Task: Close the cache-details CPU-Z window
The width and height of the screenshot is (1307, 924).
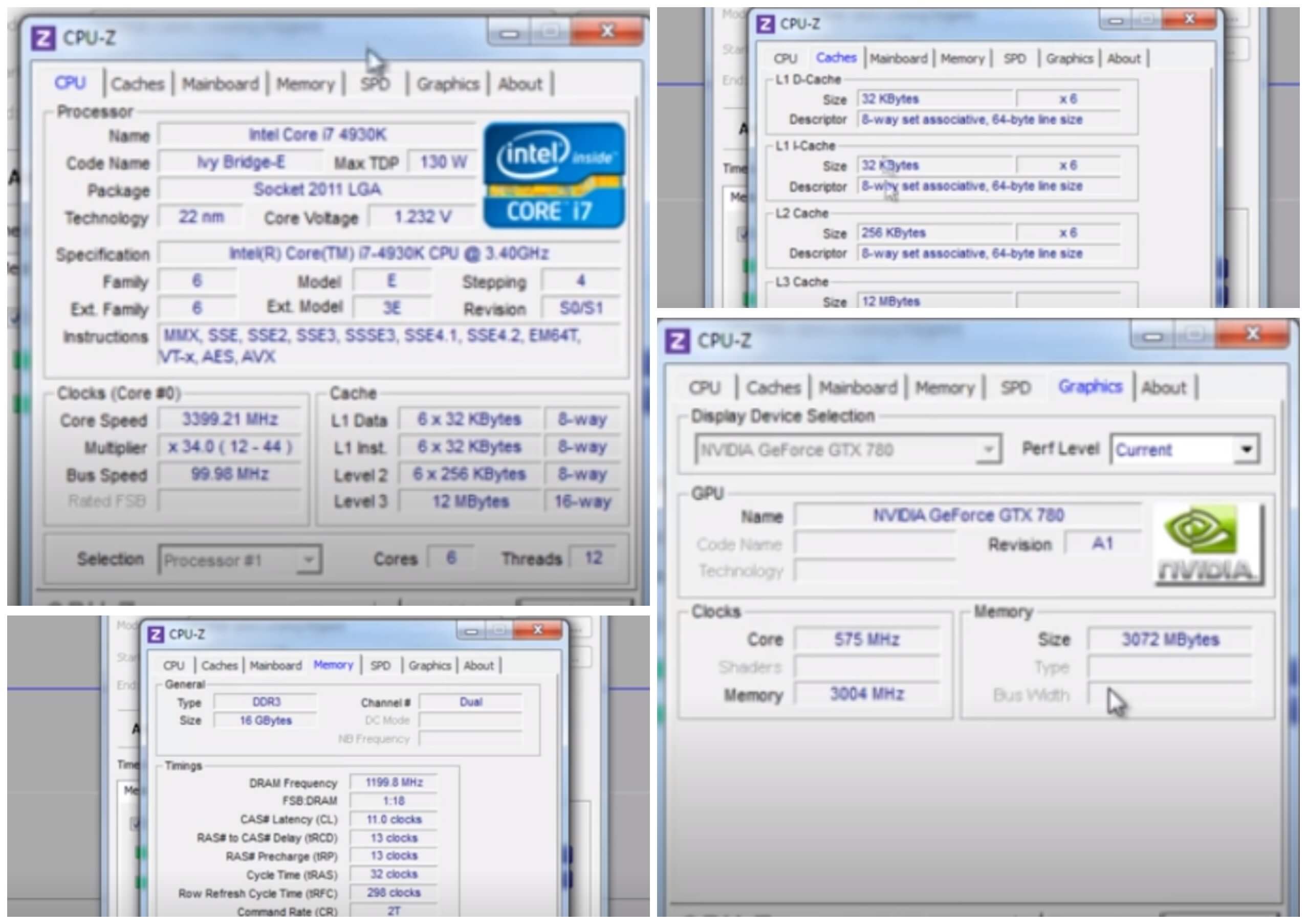Action: (x=1190, y=19)
